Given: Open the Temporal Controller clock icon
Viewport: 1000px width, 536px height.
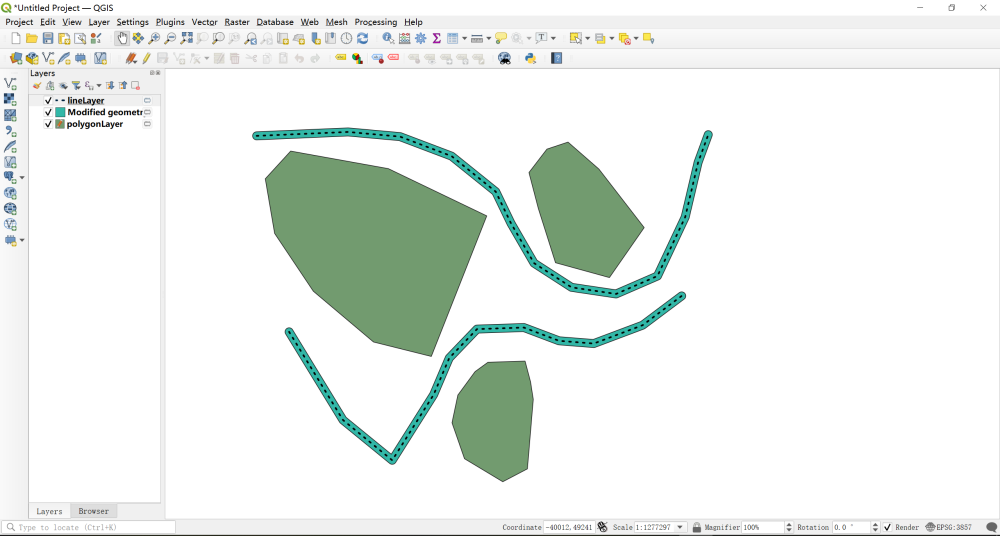Looking at the screenshot, I should point(346,38).
